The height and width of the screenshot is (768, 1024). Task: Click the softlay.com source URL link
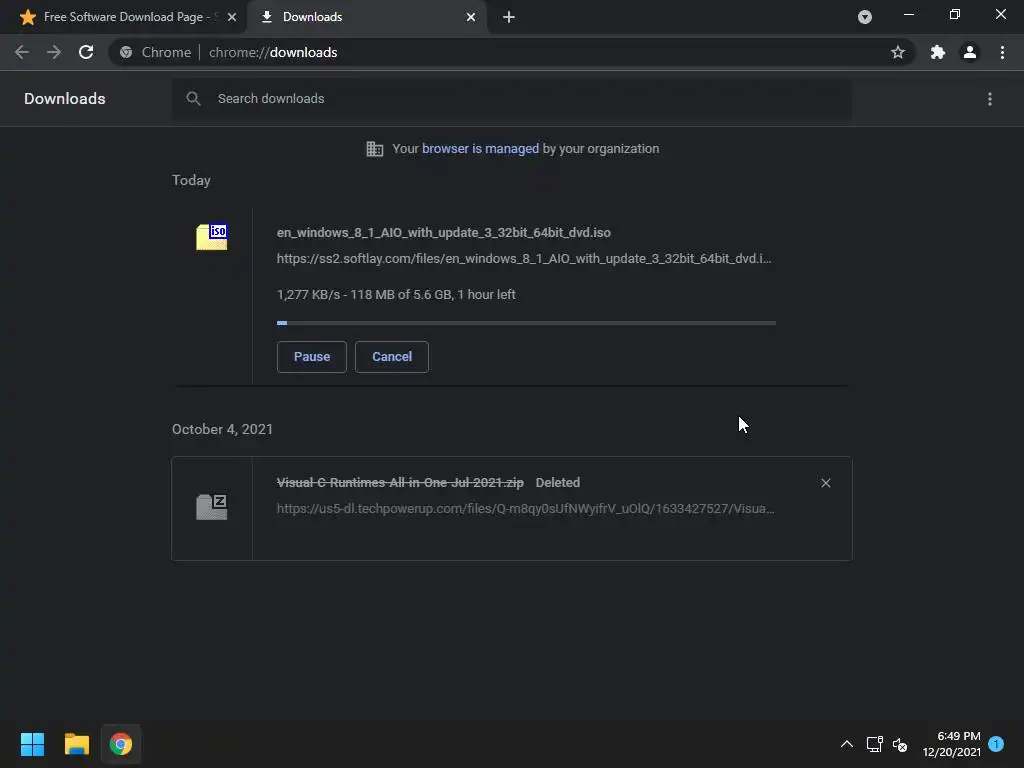pos(524,259)
